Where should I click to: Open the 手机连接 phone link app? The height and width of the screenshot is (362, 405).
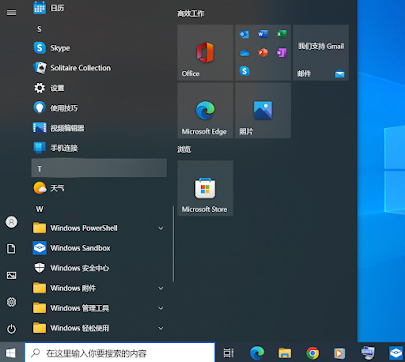pos(99,148)
